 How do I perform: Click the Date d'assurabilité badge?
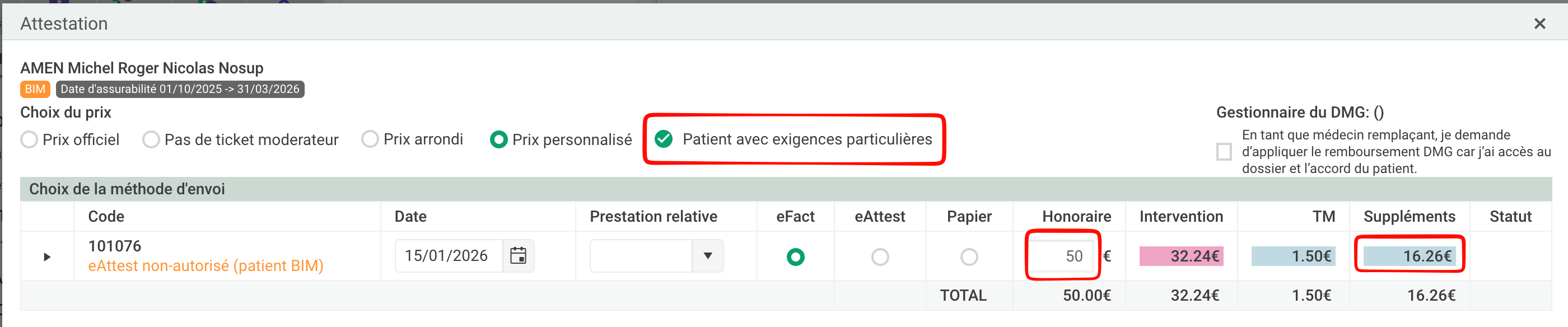point(180,90)
